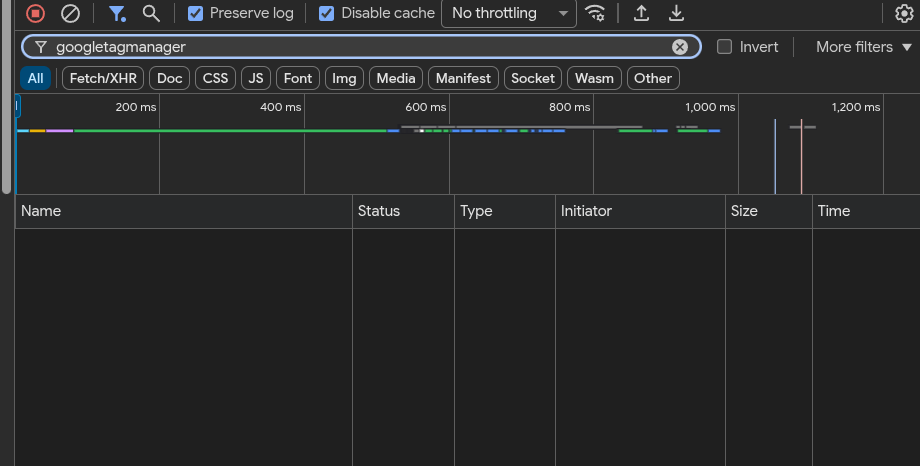This screenshot has width=920, height=466.
Task: Sort requests by Name column
Action: (x=184, y=211)
